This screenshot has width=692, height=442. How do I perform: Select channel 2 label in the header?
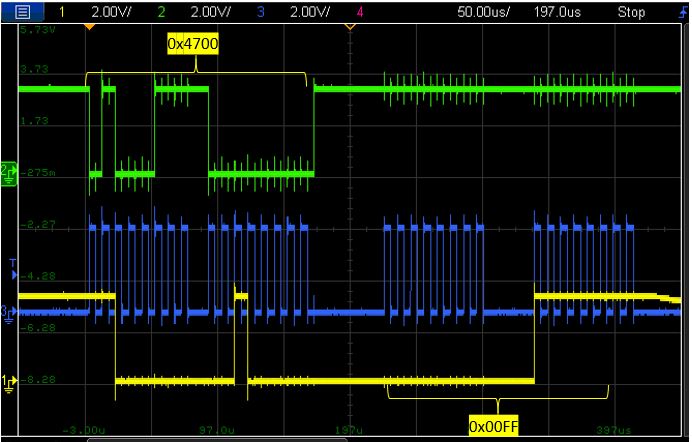(161, 12)
